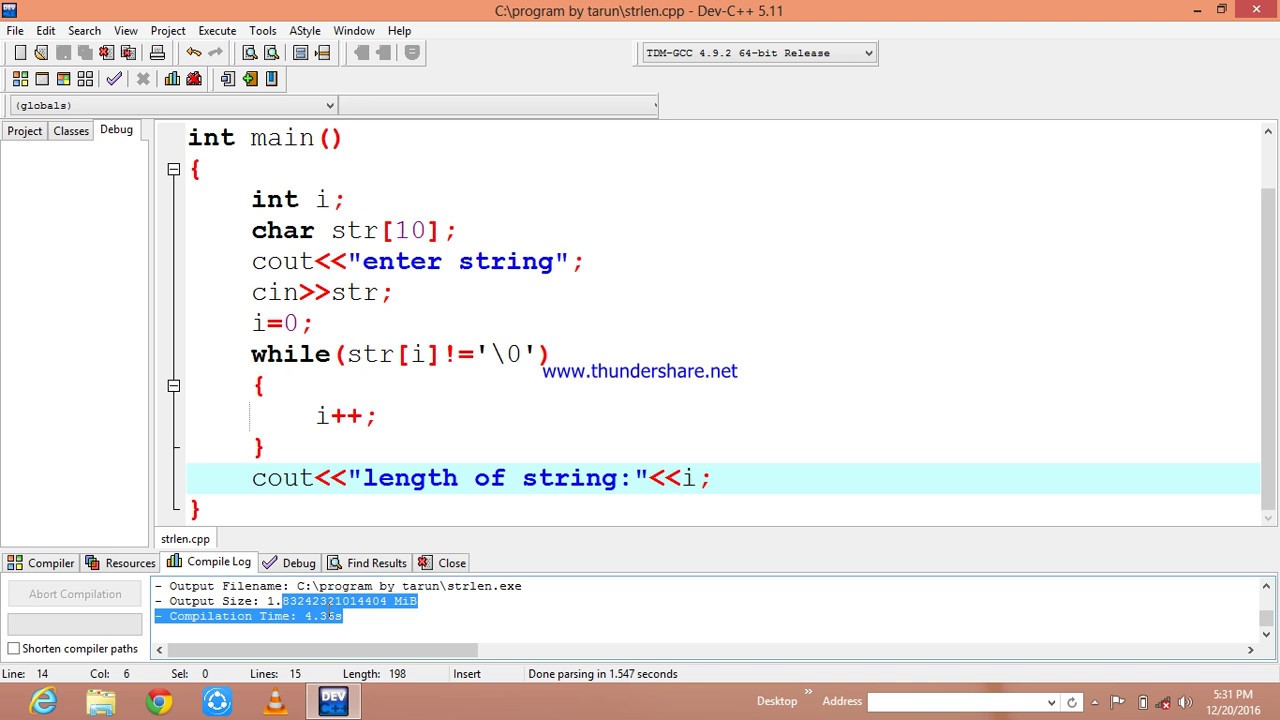Open the Tools menu
The width and height of the screenshot is (1280, 720).
coord(263,31)
